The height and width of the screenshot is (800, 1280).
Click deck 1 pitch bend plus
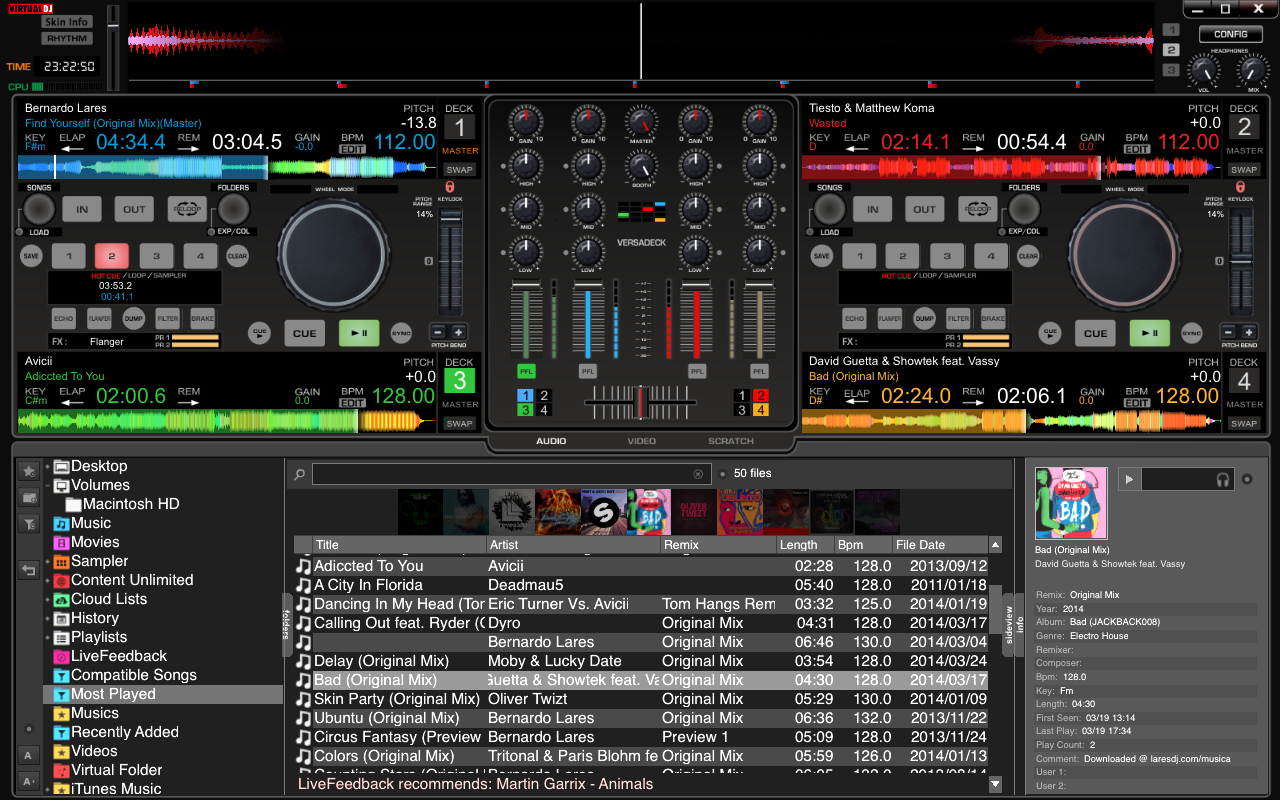[x=459, y=332]
